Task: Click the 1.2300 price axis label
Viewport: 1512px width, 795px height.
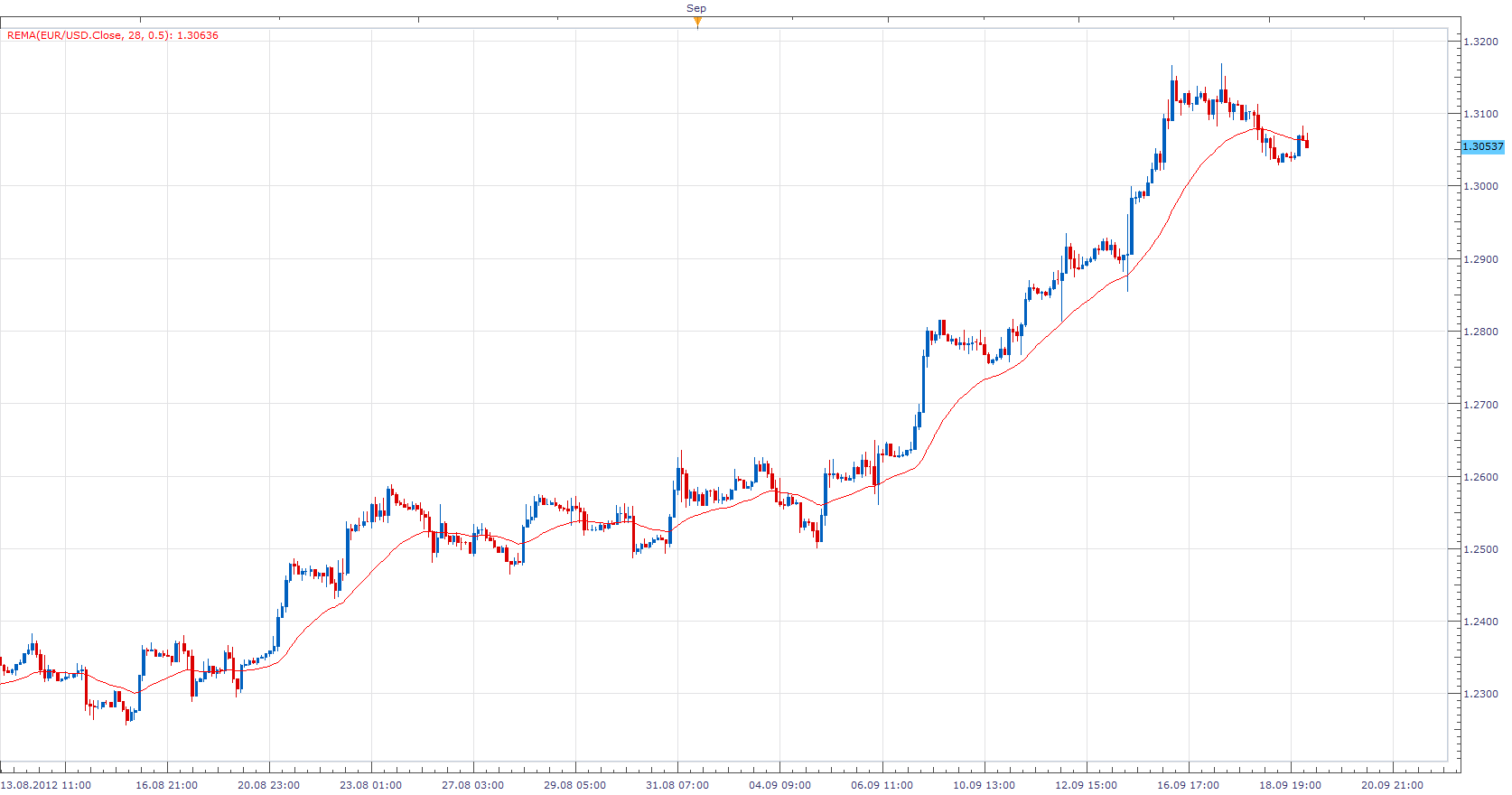Action: [1480, 694]
